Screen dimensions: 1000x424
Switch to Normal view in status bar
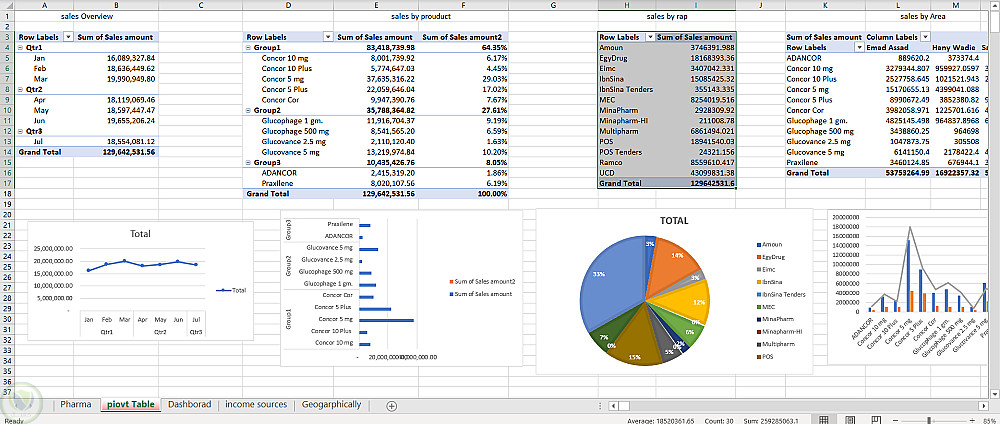(824, 420)
